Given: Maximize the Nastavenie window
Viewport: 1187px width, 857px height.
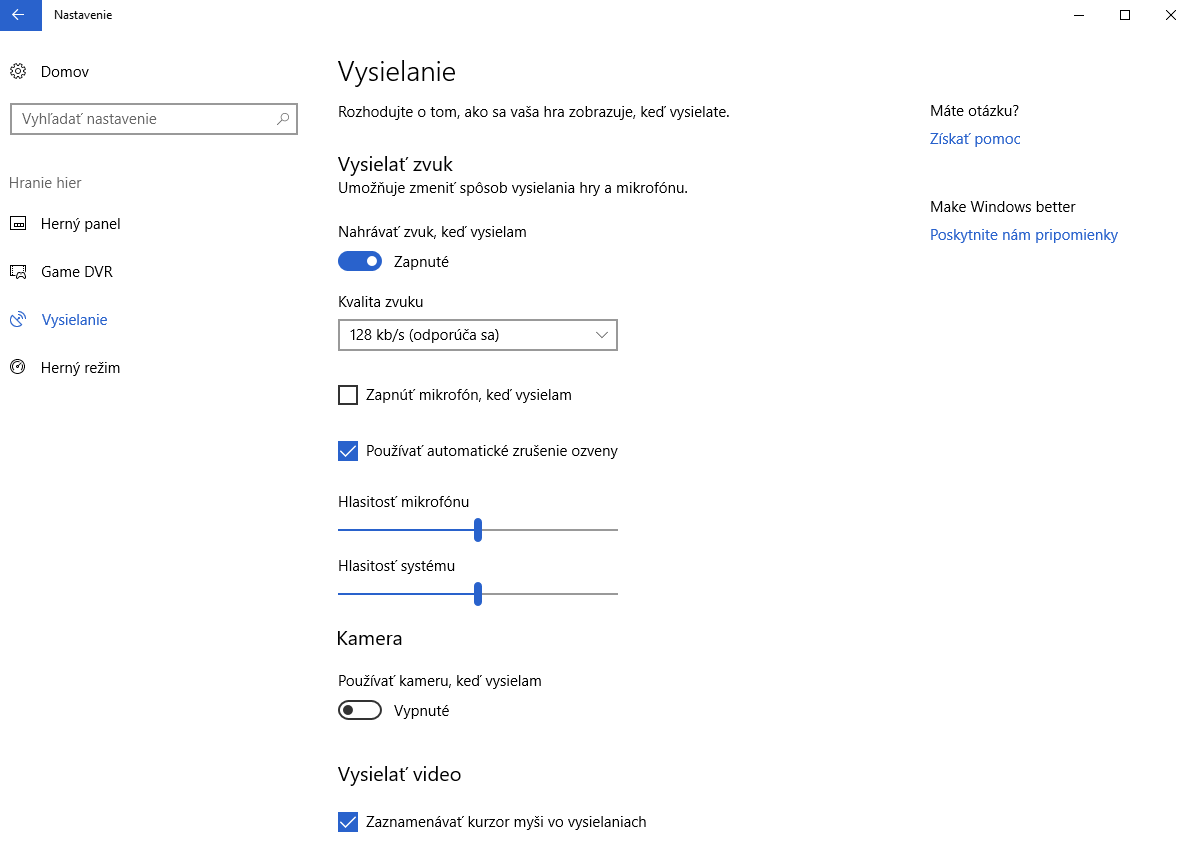Looking at the screenshot, I should 1125,15.
